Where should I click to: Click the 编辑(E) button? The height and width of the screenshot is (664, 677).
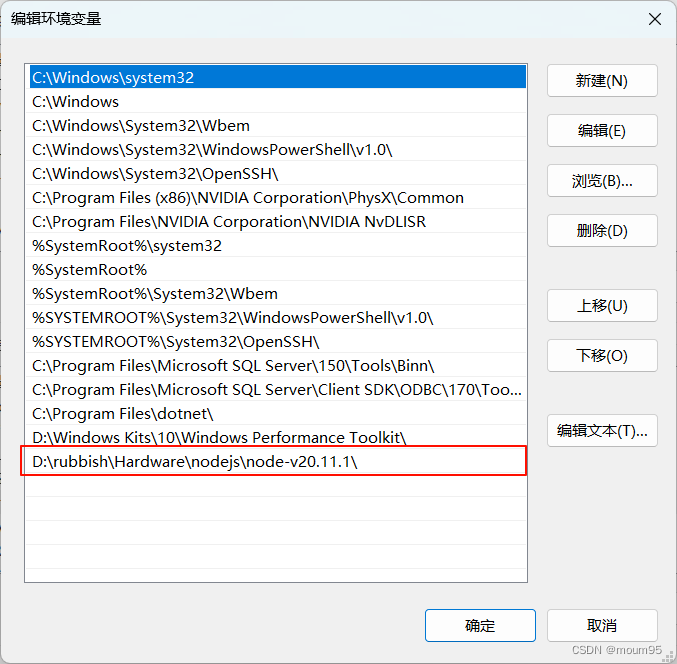click(x=602, y=130)
